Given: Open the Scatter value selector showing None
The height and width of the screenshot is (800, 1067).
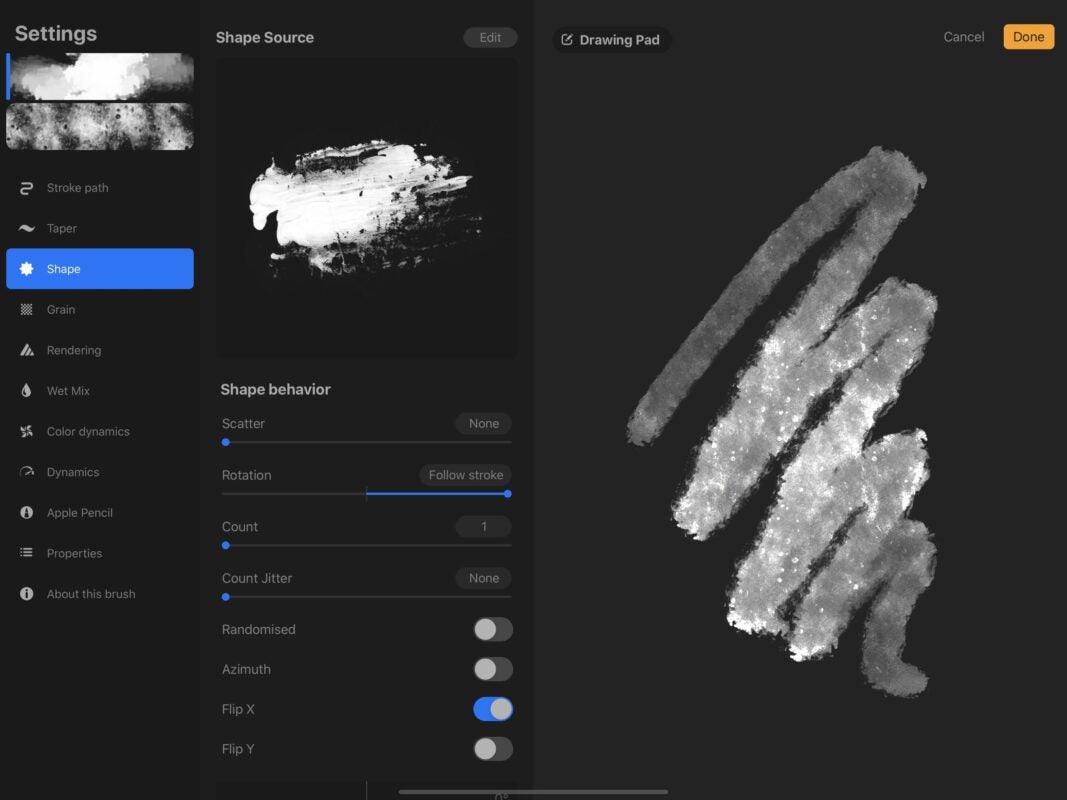Looking at the screenshot, I should pyautogui.click(x=483, y=423).
